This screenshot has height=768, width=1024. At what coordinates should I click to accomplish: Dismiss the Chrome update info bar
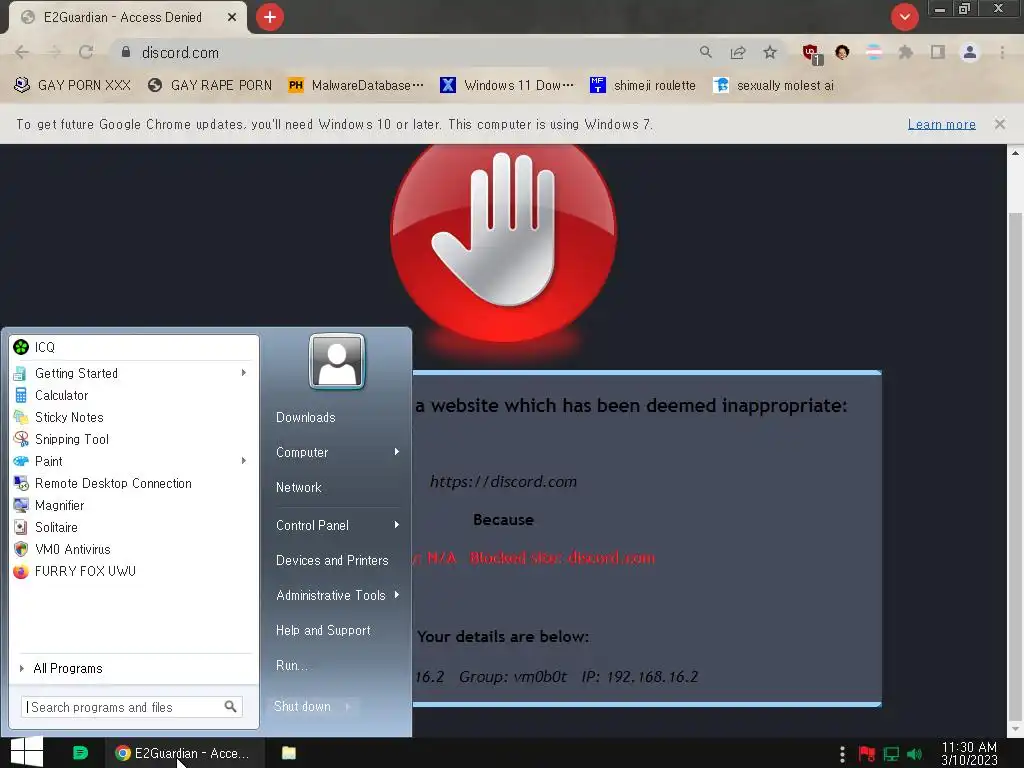(x=1000, y=124)
